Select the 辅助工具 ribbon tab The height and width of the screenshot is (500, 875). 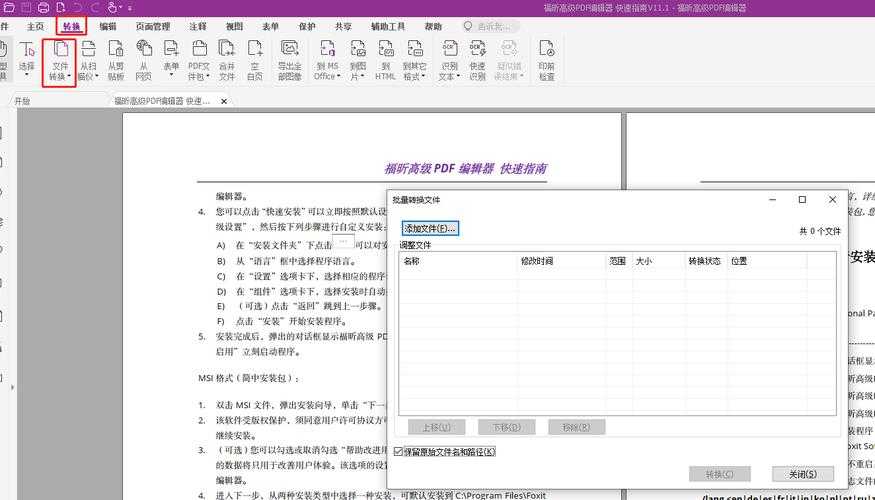pyautogui.click(x=388, y=26)
